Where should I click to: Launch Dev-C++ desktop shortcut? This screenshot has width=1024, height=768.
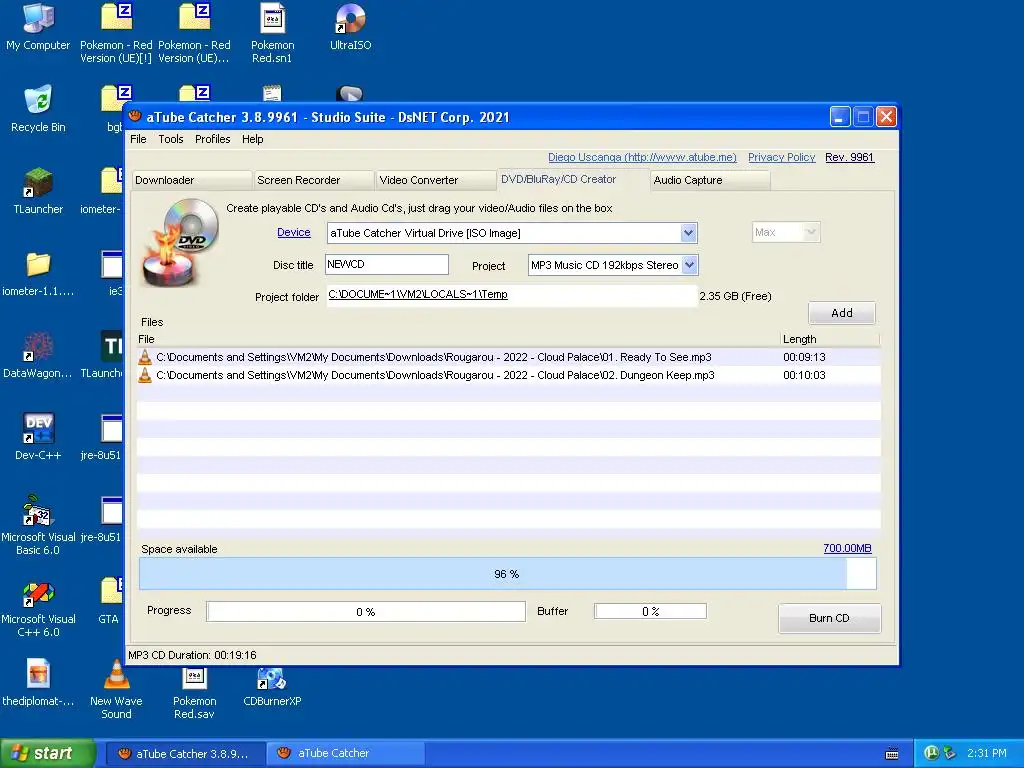tap(38, 436)
